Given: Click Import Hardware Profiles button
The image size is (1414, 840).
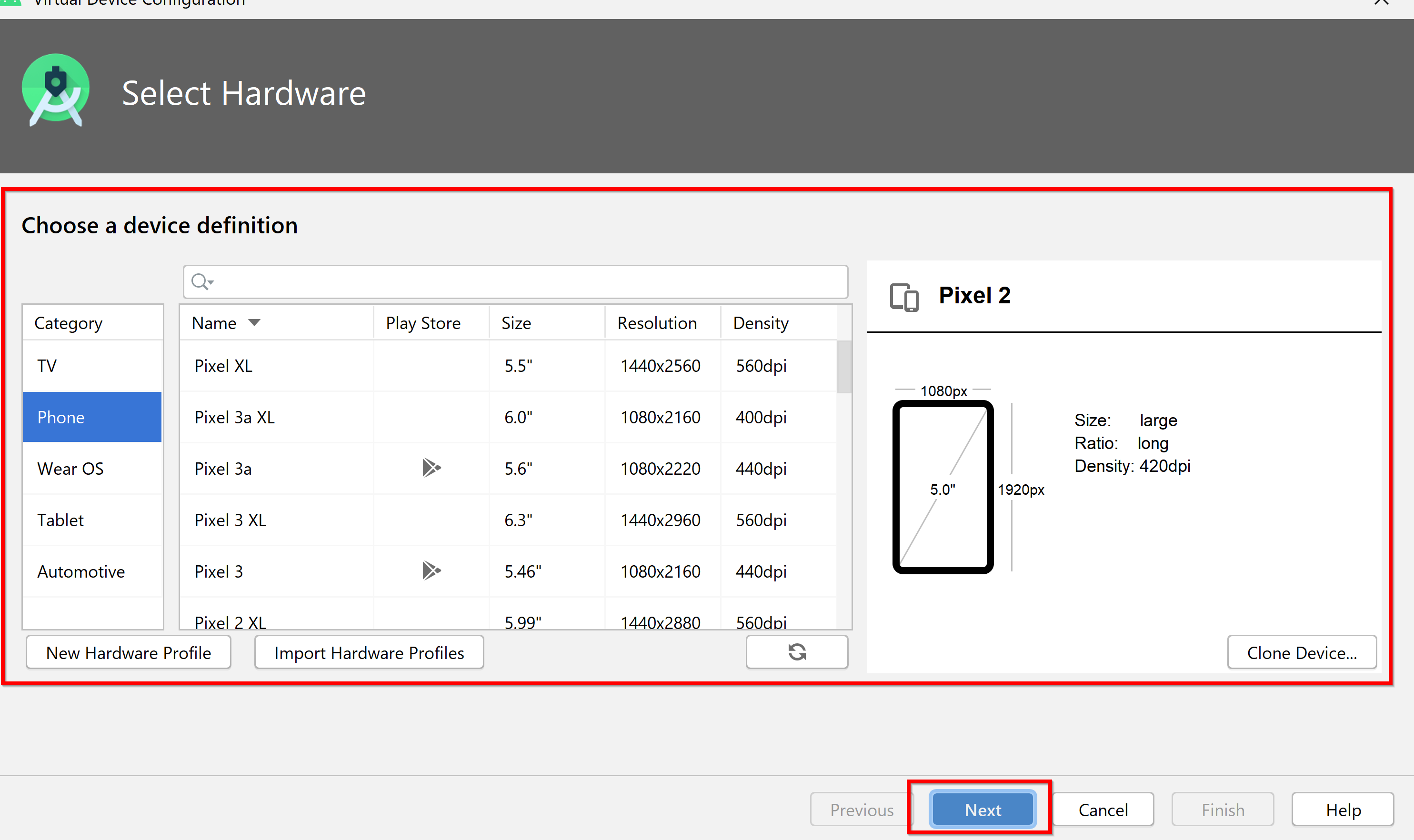Looking at the screenshot, I should pos(369,653).
